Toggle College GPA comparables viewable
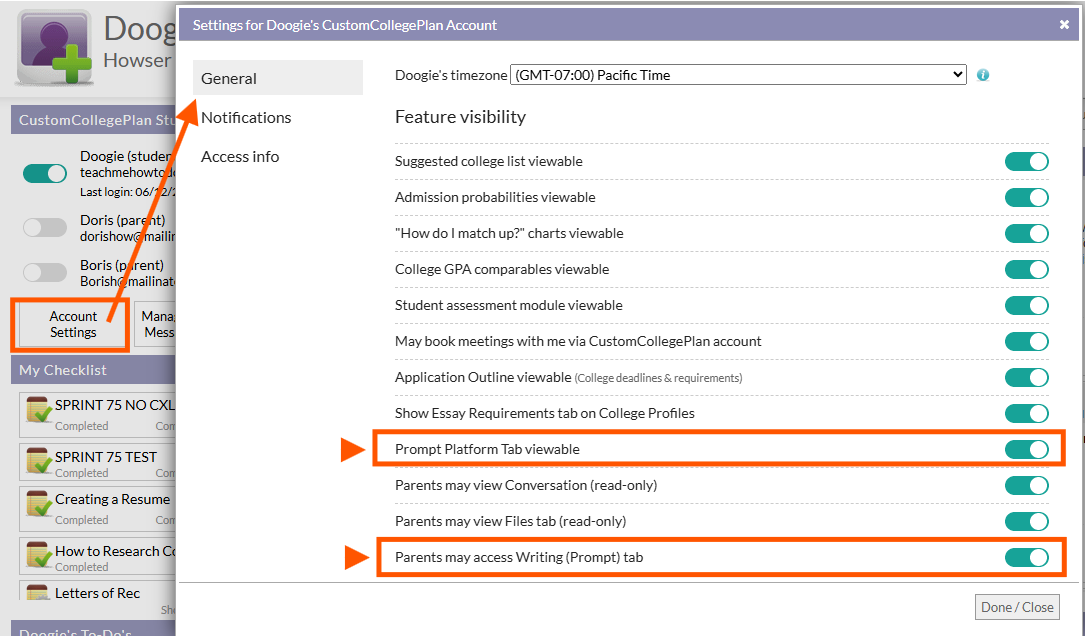The height and width of the screenshot is (636, 1085). (1027, 269)
